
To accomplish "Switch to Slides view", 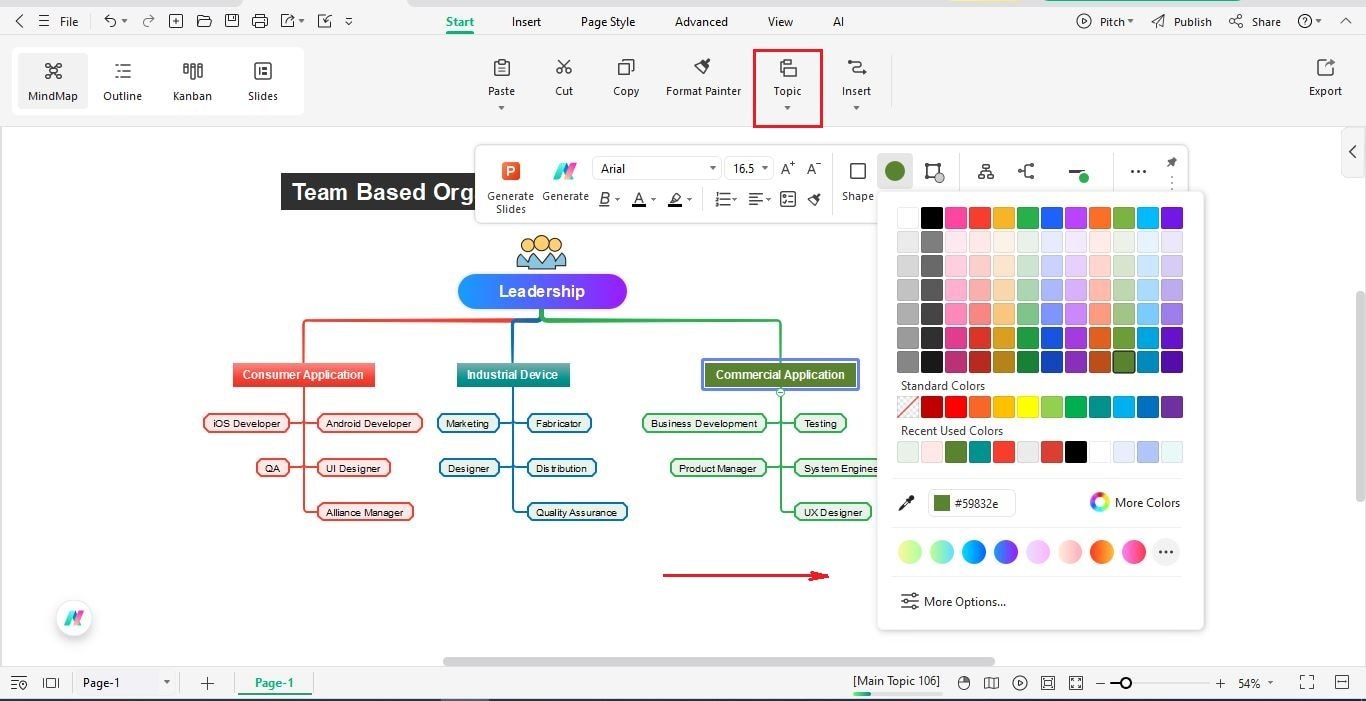I will (262, 79).
